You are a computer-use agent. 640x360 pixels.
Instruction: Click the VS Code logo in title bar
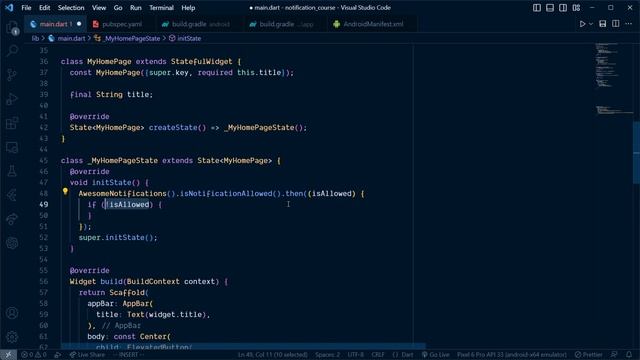(9, 8)
